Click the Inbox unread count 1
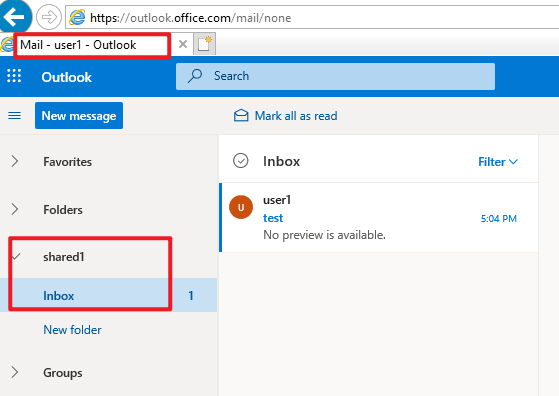559x396 pixels. 191,295
